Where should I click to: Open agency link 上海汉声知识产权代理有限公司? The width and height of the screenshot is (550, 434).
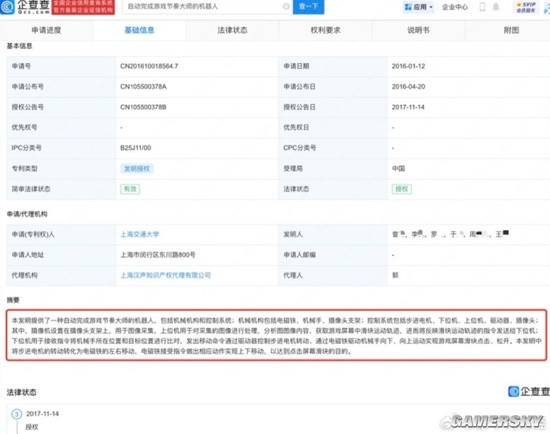166,275
